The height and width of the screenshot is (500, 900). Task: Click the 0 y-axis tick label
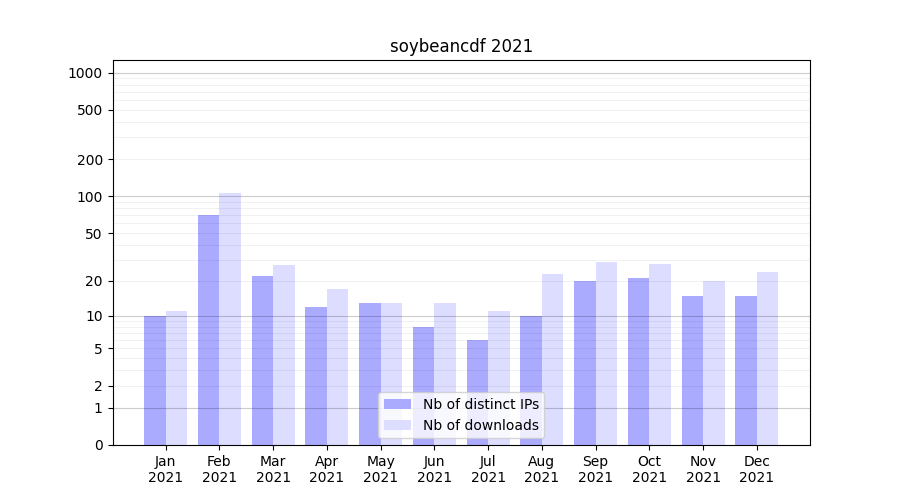point(98,445)
